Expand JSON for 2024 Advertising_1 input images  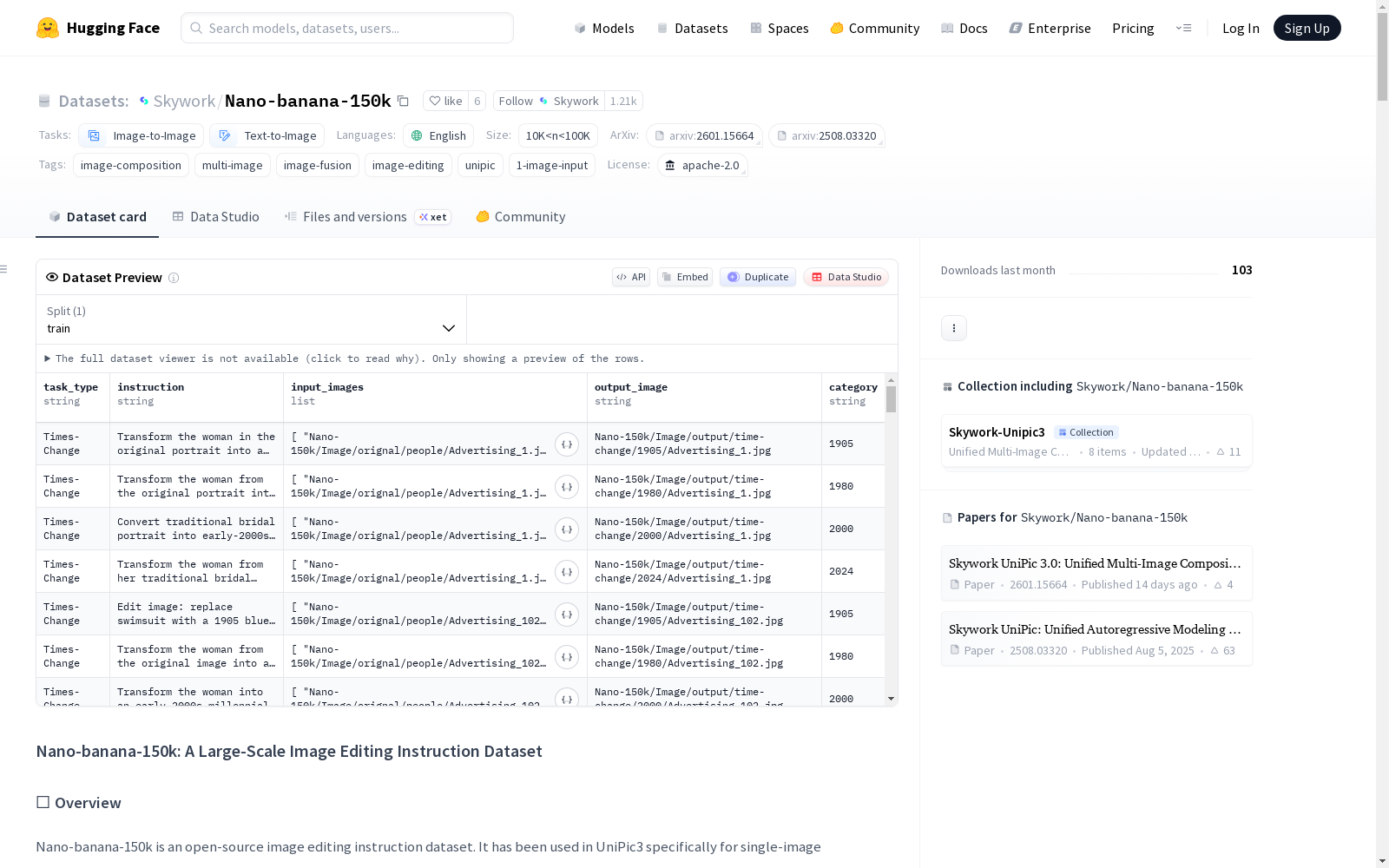coord(567,572)
